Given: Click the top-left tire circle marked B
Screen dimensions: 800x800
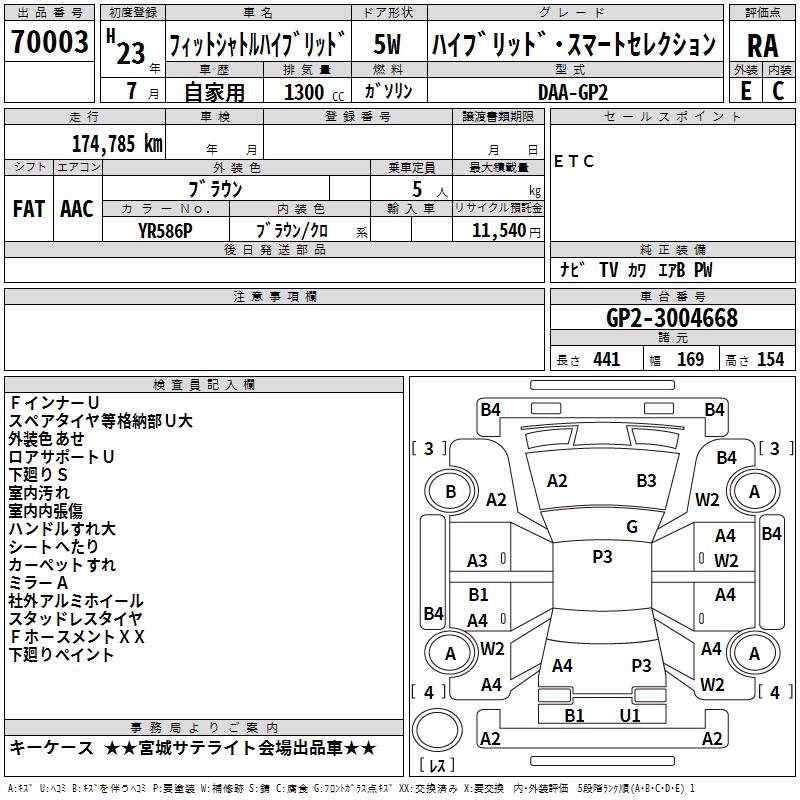Looking at the screenshot, I should click(x=450, y=492).
